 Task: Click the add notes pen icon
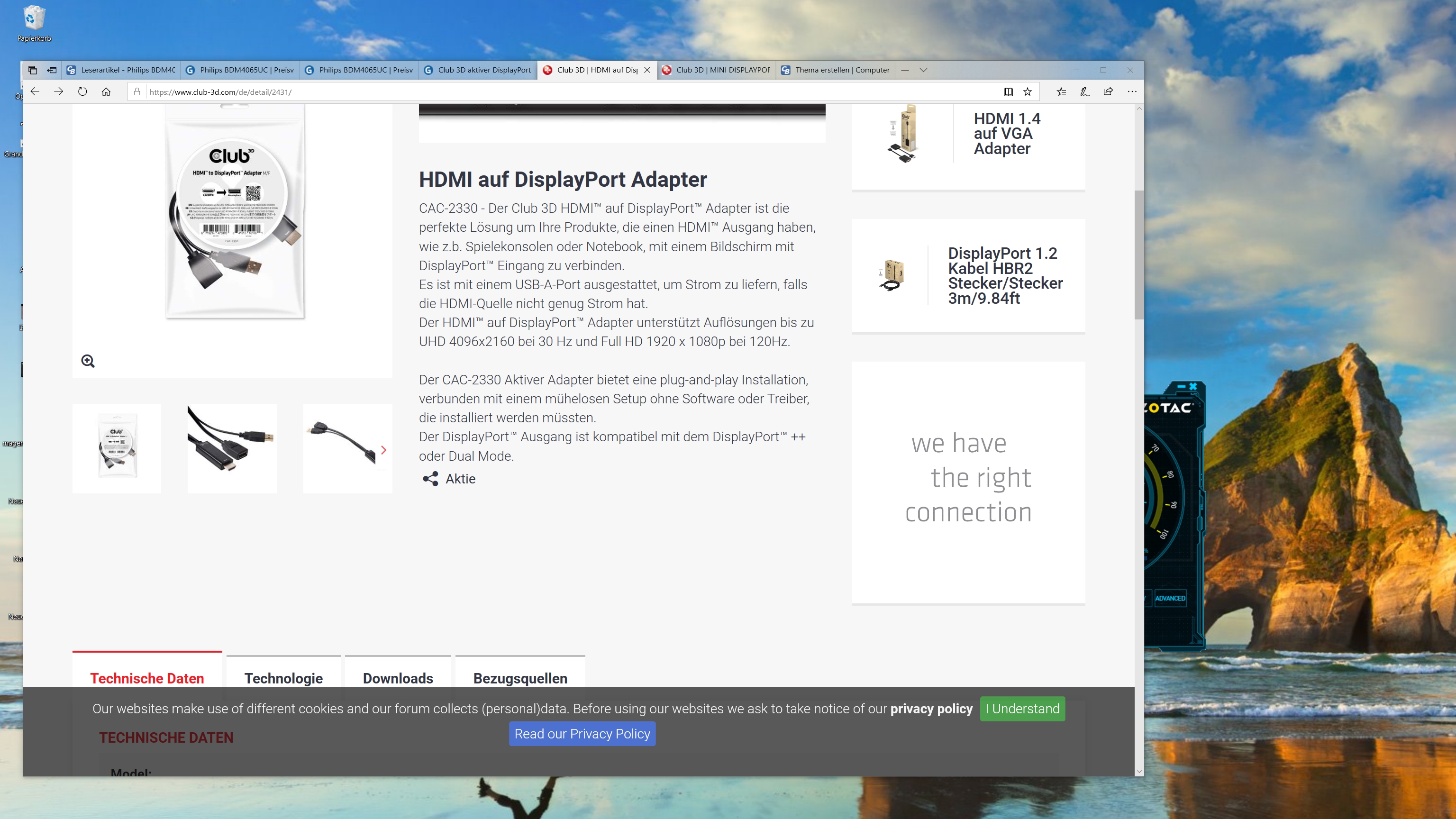coord(1084,91)
